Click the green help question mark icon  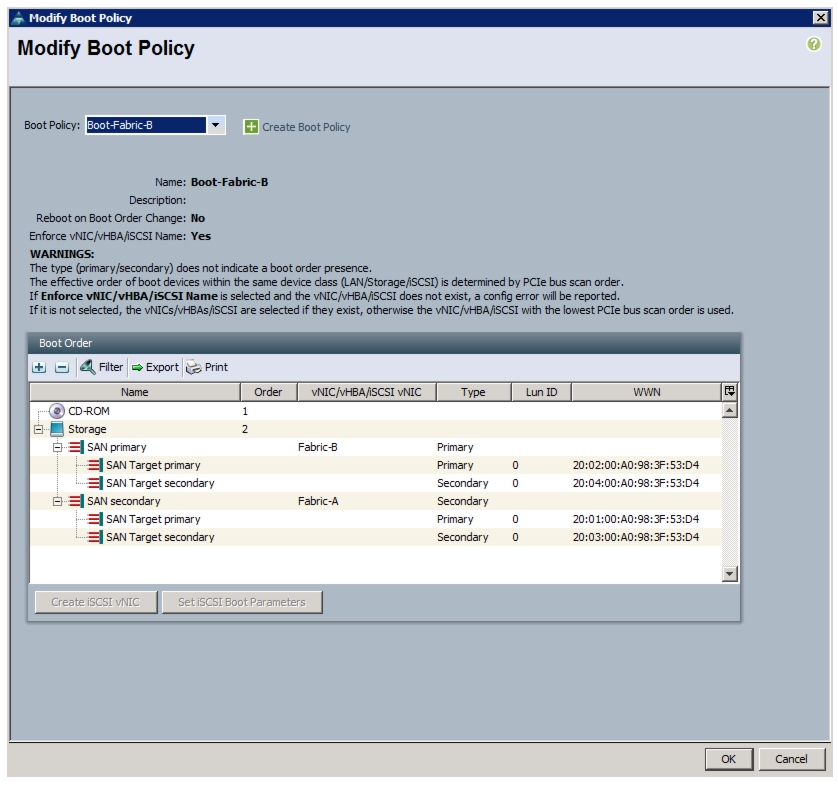(x=813, y=44)
